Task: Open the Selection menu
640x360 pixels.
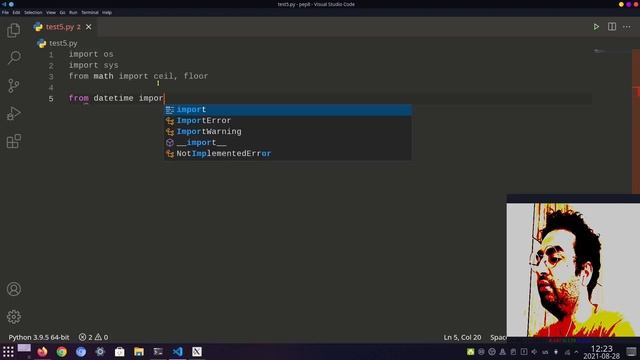Action: pos(33,13)
